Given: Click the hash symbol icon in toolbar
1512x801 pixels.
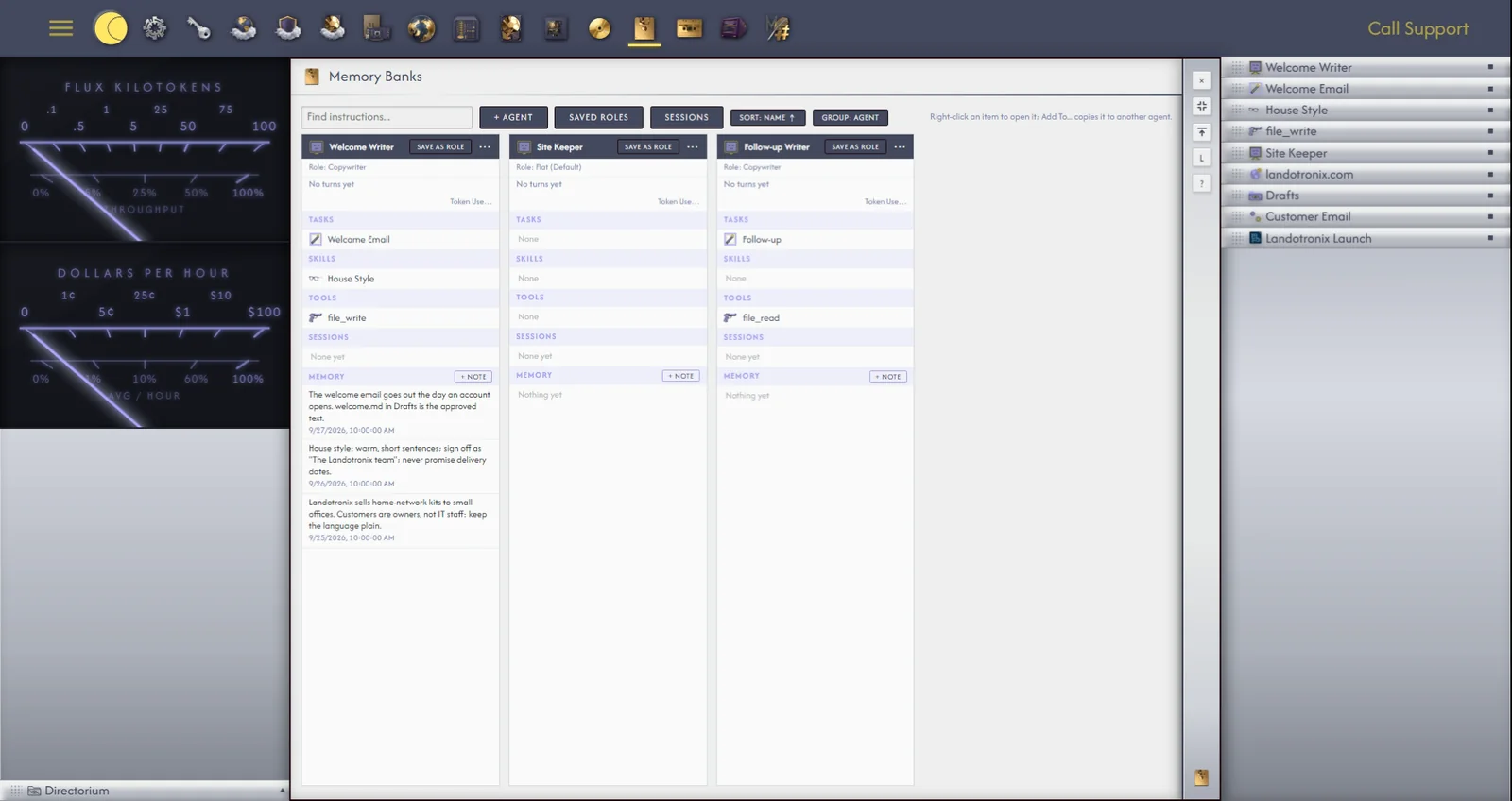Looking at the screenshot, I should click(779, 28).
